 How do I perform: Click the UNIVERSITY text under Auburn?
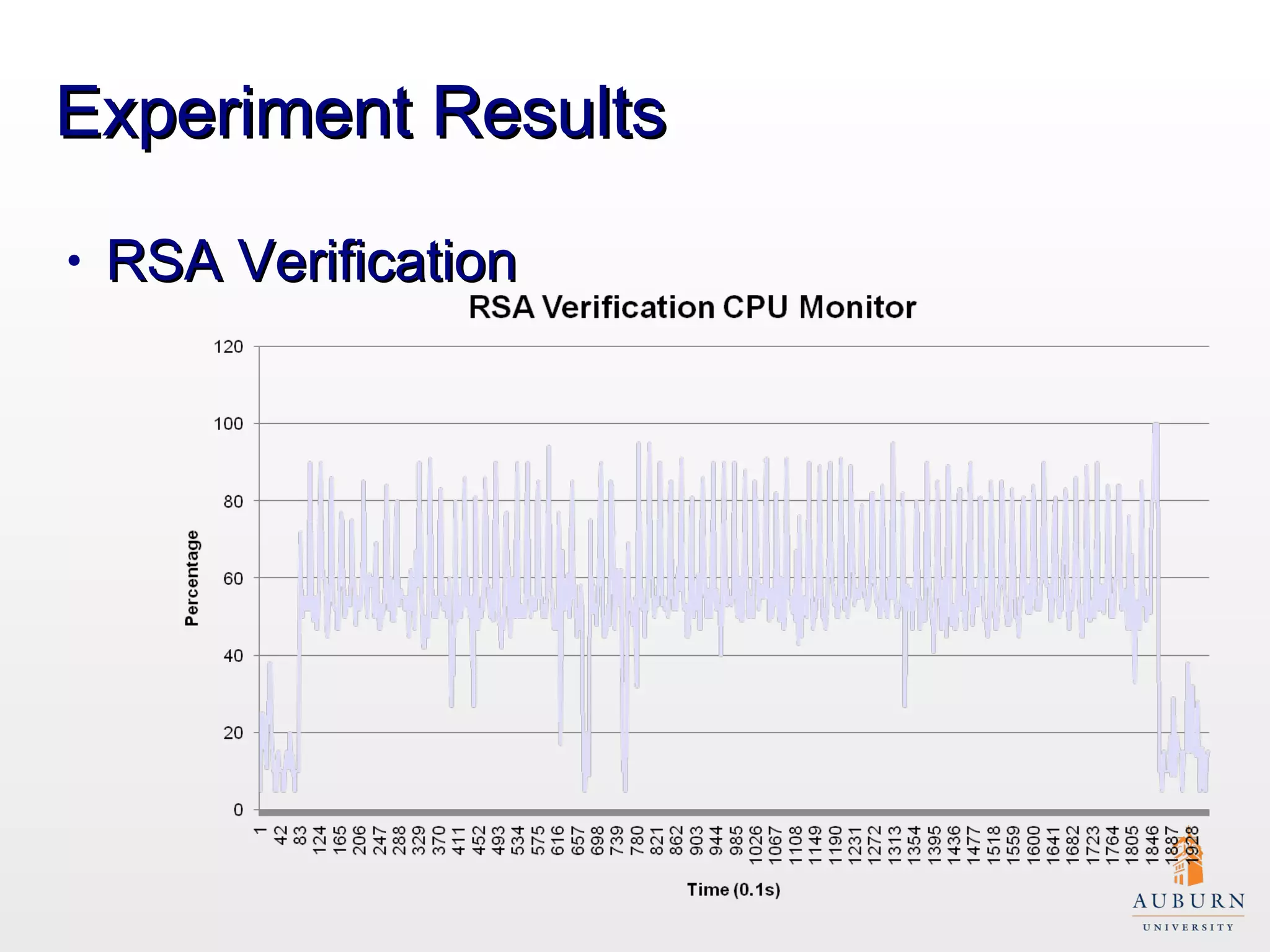click(1188, 927)
